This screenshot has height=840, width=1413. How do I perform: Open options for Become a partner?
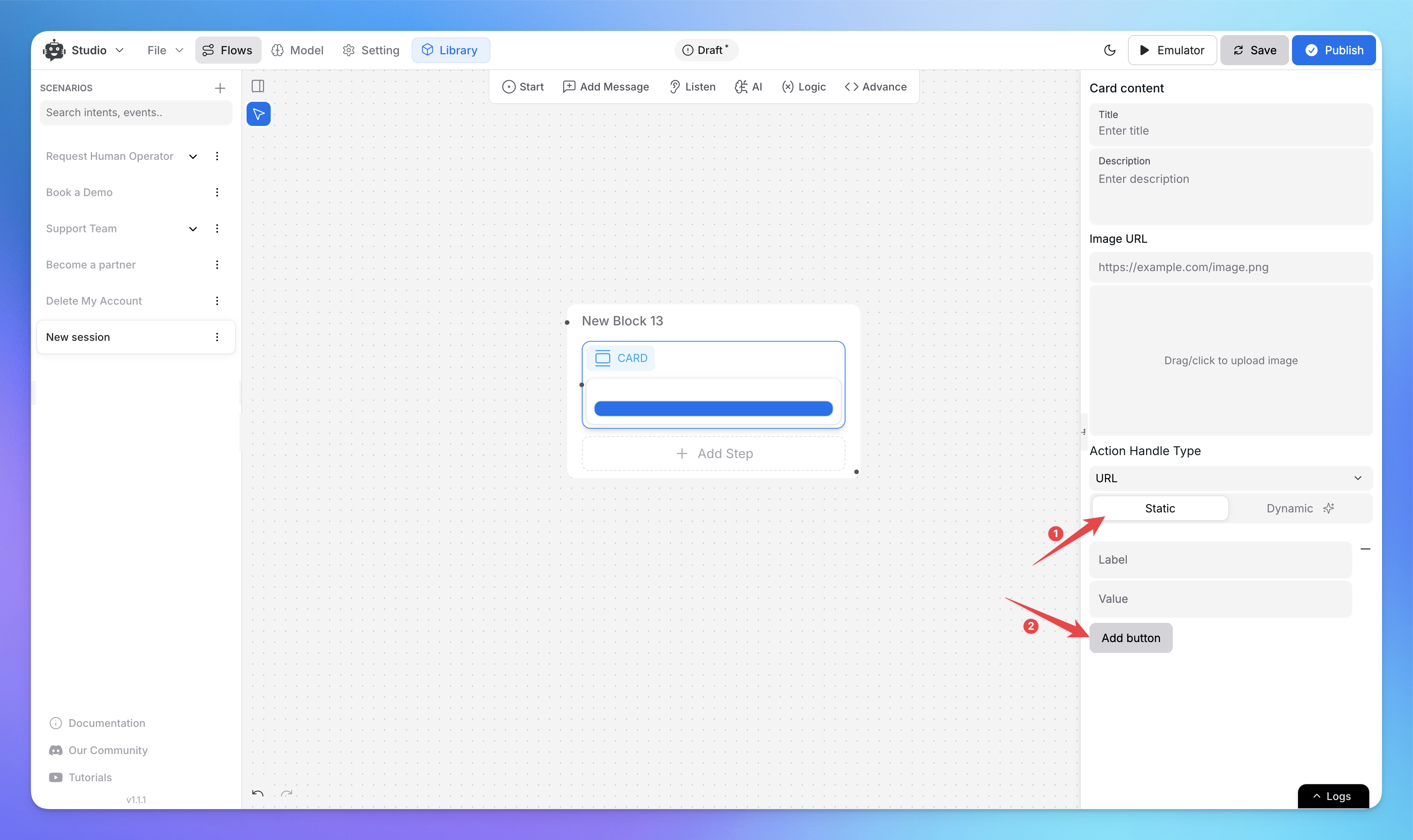pyautogui.click(x=217, y=265)
